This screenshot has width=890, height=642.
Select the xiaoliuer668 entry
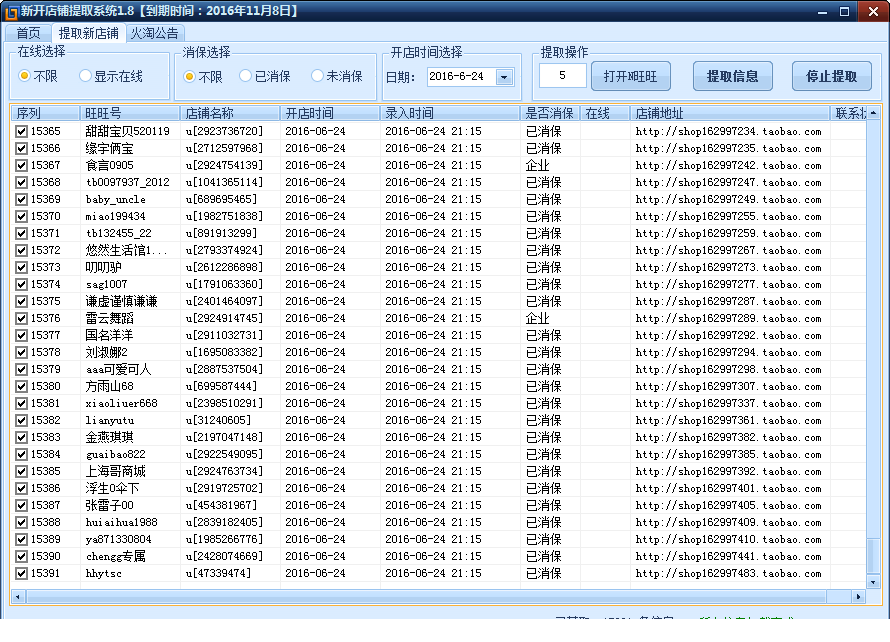click(121, 404)
